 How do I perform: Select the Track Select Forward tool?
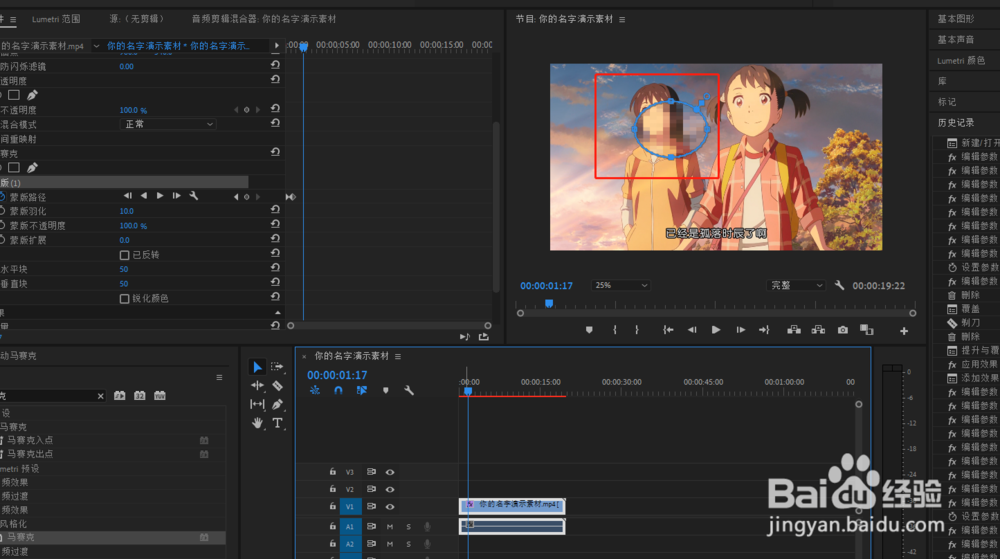pos(277,367)
